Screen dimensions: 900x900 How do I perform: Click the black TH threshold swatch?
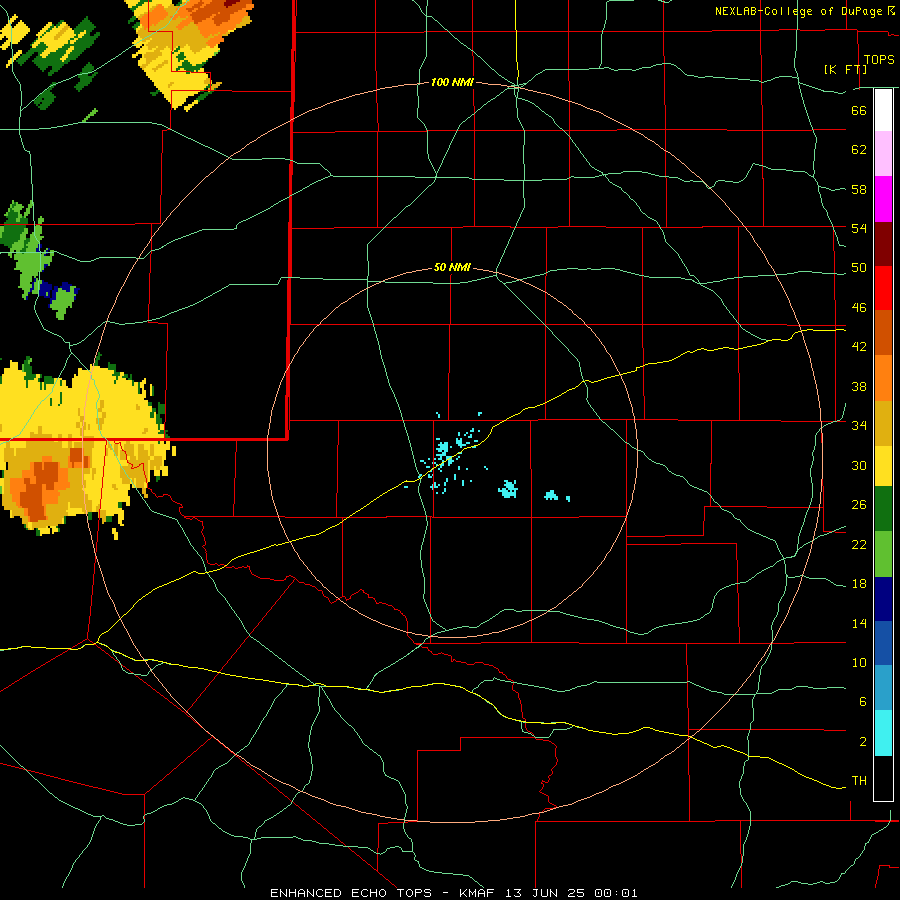click(883, 778)
